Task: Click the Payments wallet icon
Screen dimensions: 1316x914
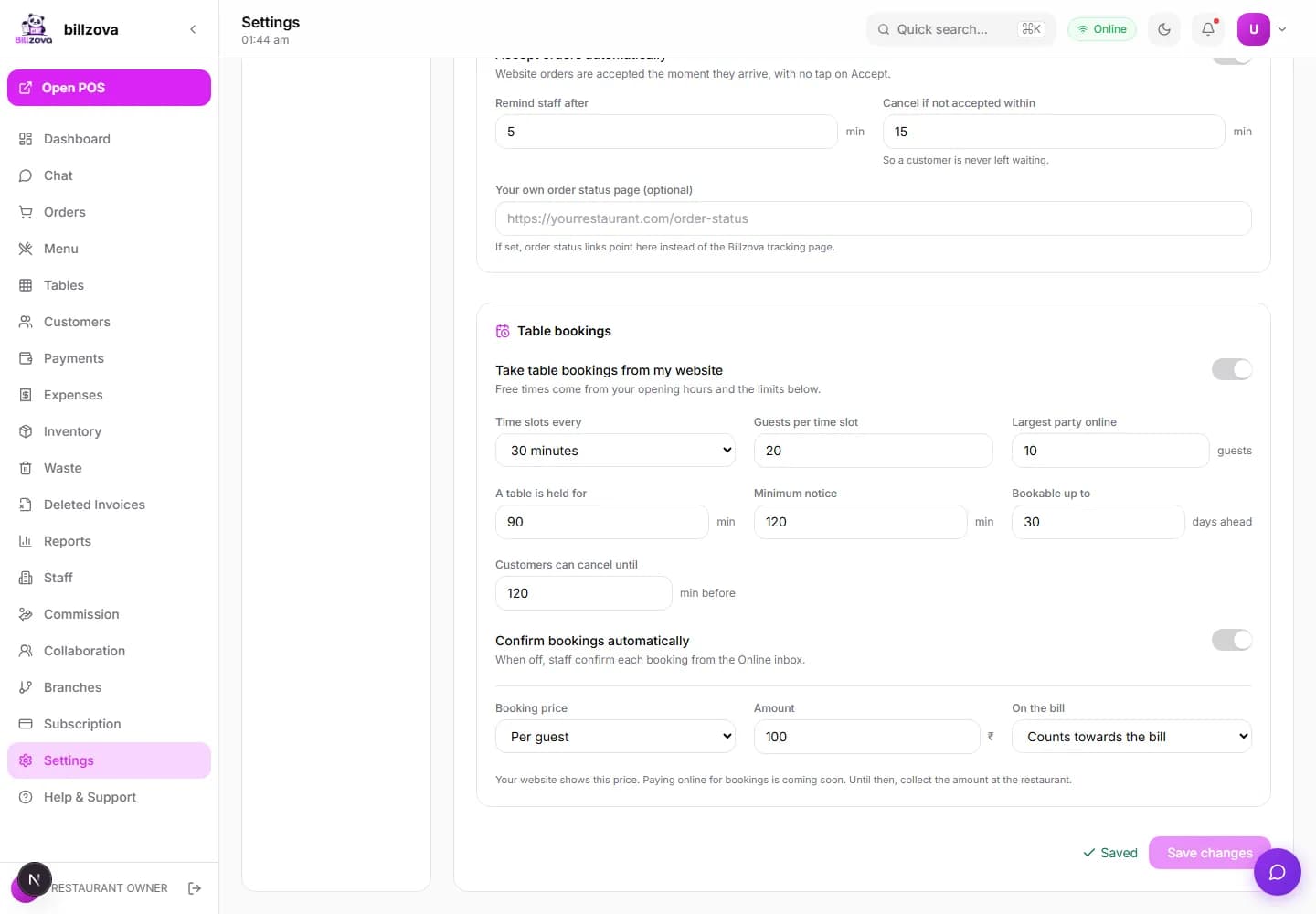Action: pos(26,358)
